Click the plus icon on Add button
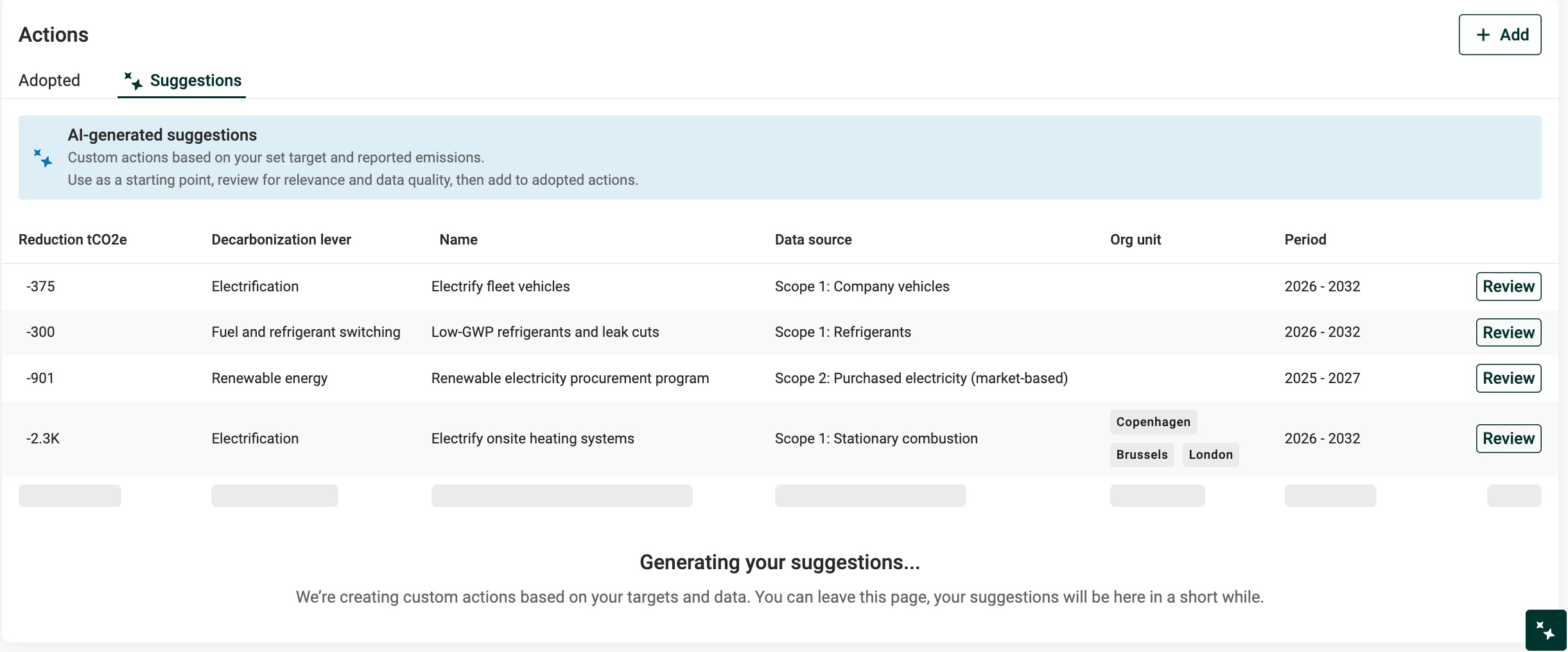This screenshot has height=652, width=1568. [x=1483, y=35]
